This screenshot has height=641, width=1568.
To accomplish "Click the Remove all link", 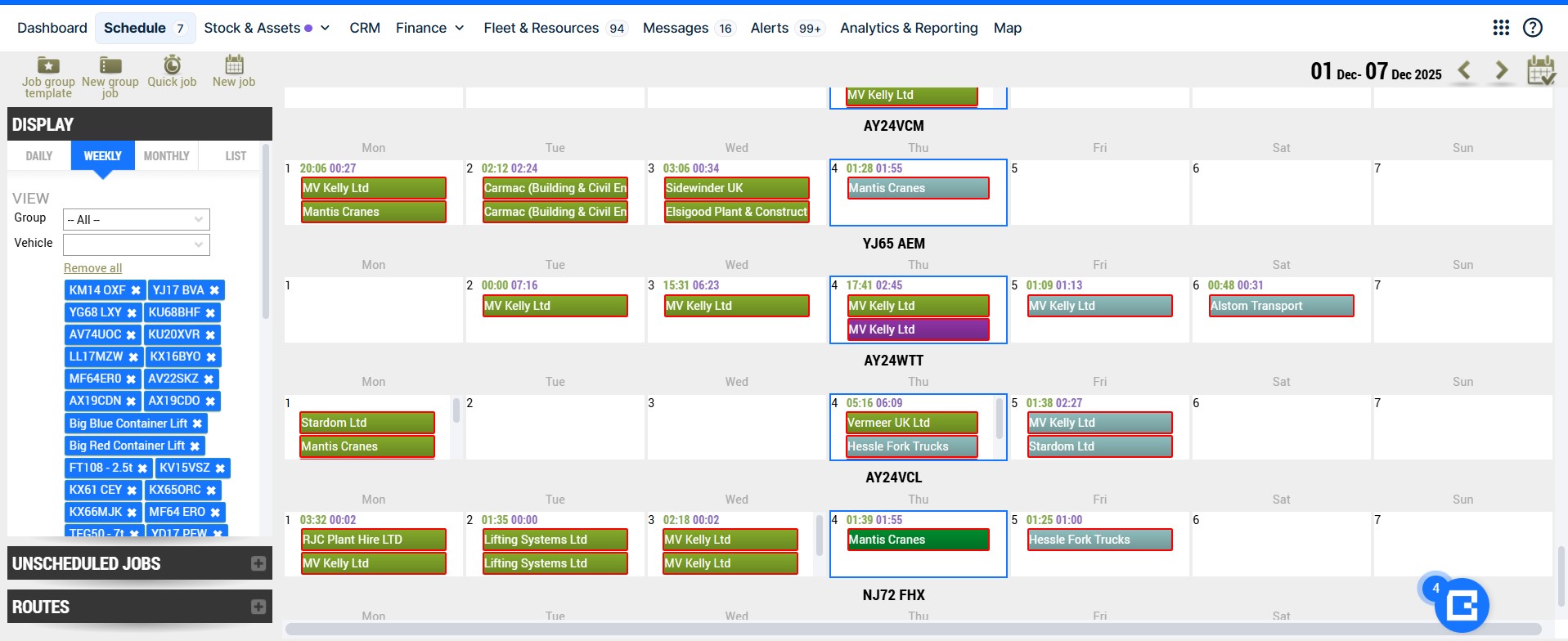I will (92, 268).
